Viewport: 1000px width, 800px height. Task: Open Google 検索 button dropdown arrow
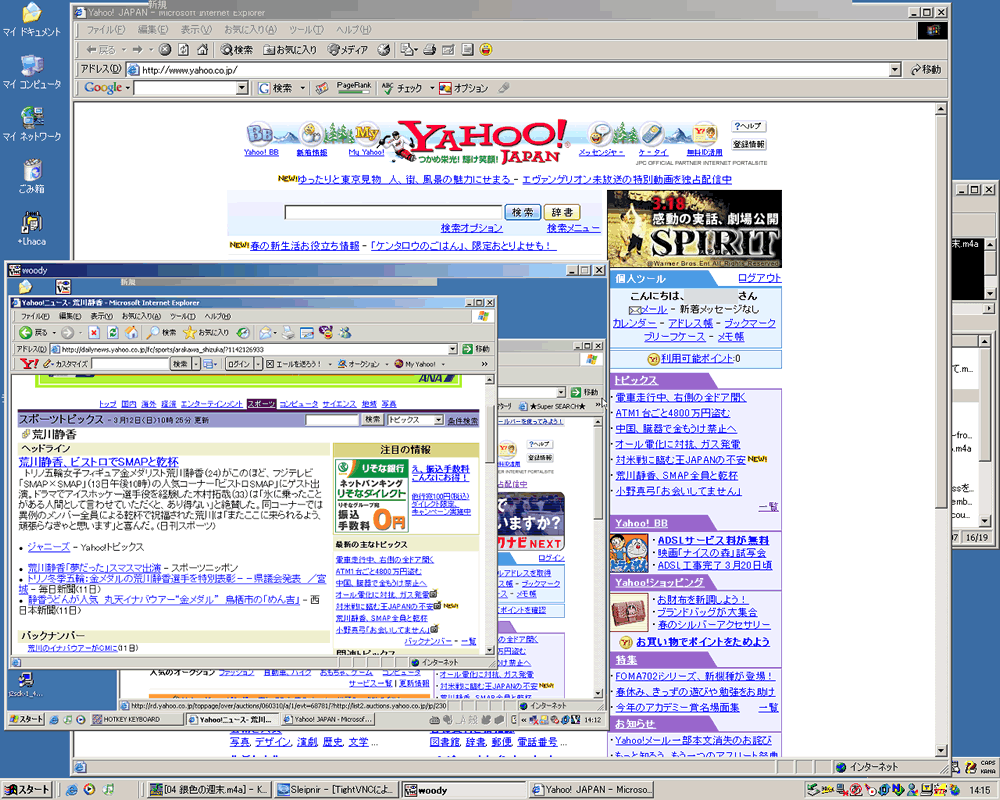pos(302,88)
